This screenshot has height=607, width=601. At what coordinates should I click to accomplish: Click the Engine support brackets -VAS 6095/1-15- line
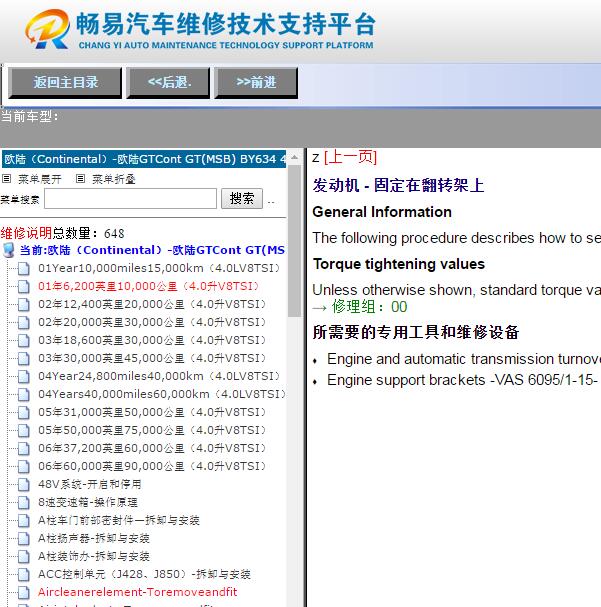(462, 380)
